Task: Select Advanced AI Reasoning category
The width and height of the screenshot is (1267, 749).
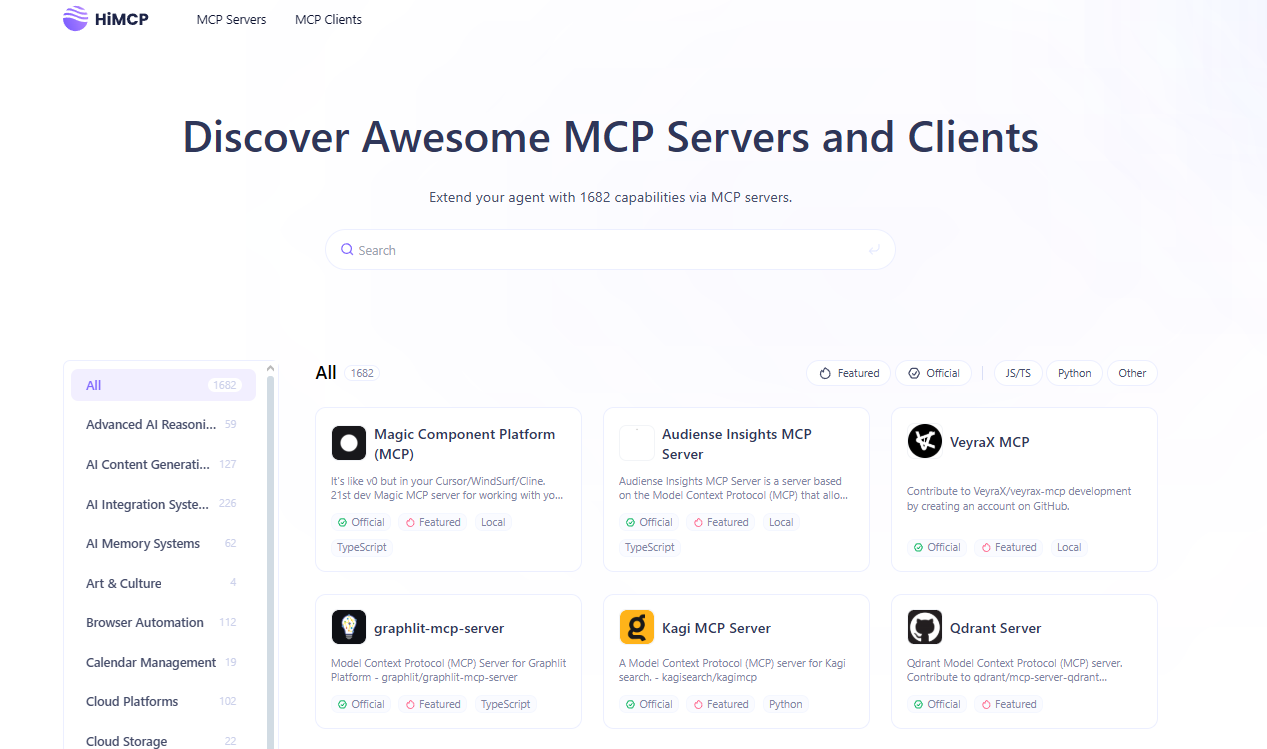Action: 163,424
